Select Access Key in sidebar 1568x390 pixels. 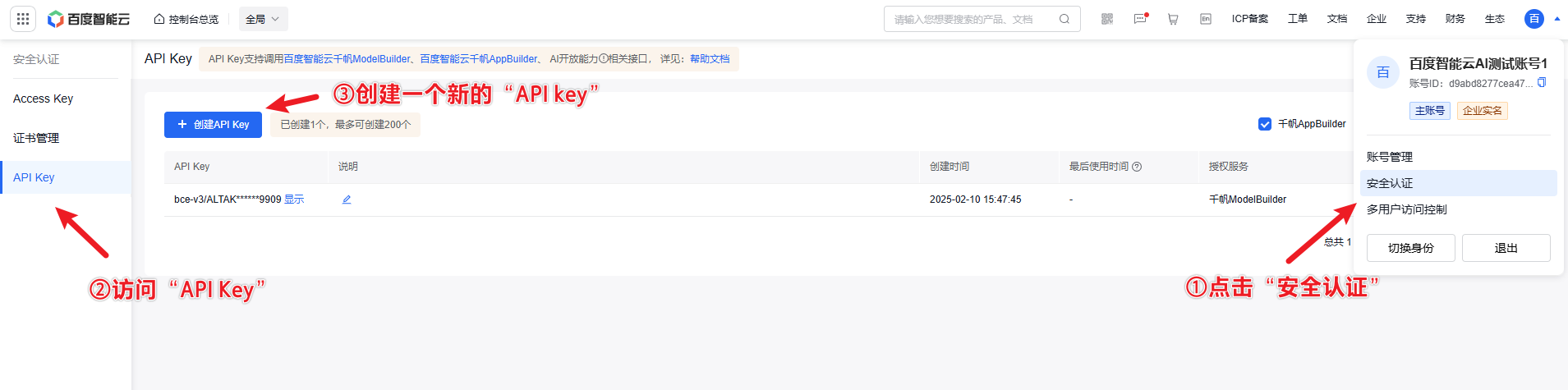[x=66, y=99]
